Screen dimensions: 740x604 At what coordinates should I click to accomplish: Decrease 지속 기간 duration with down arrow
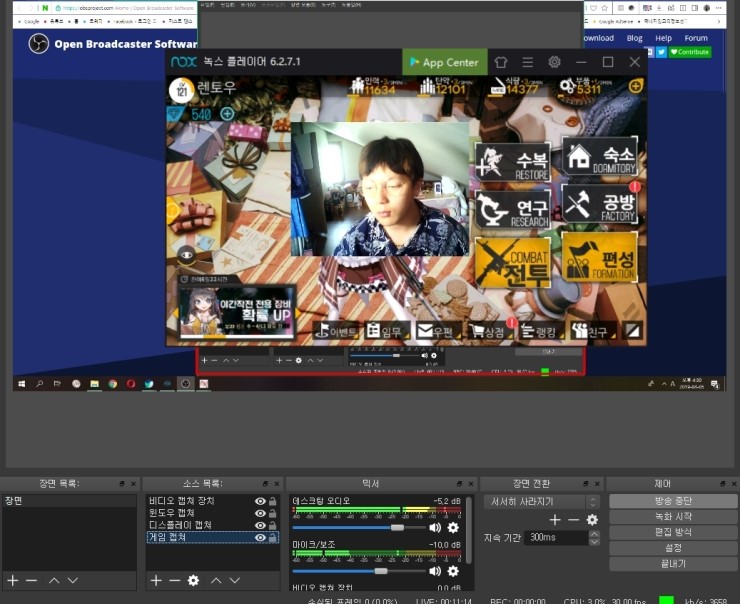point(595,541)
